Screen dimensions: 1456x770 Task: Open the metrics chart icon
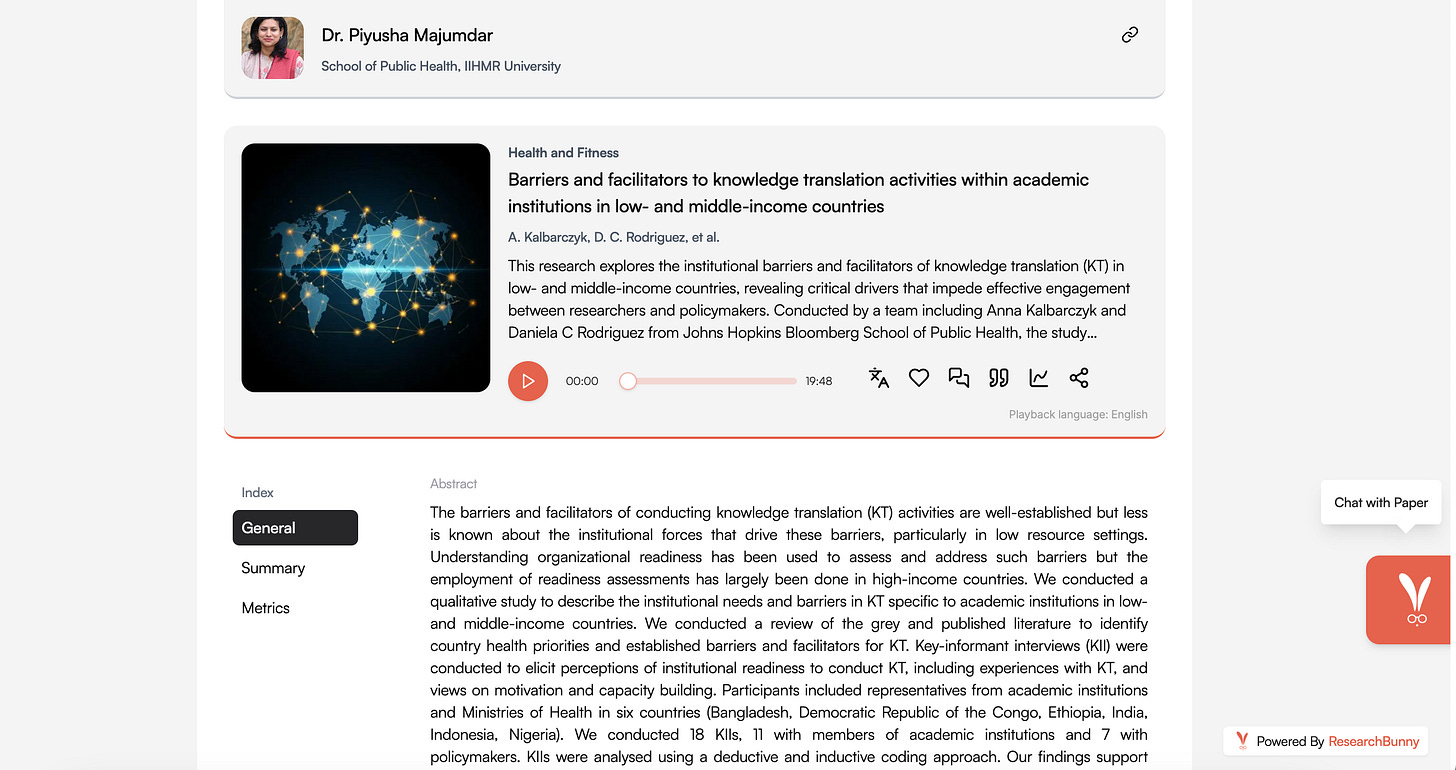point(1039,378)
